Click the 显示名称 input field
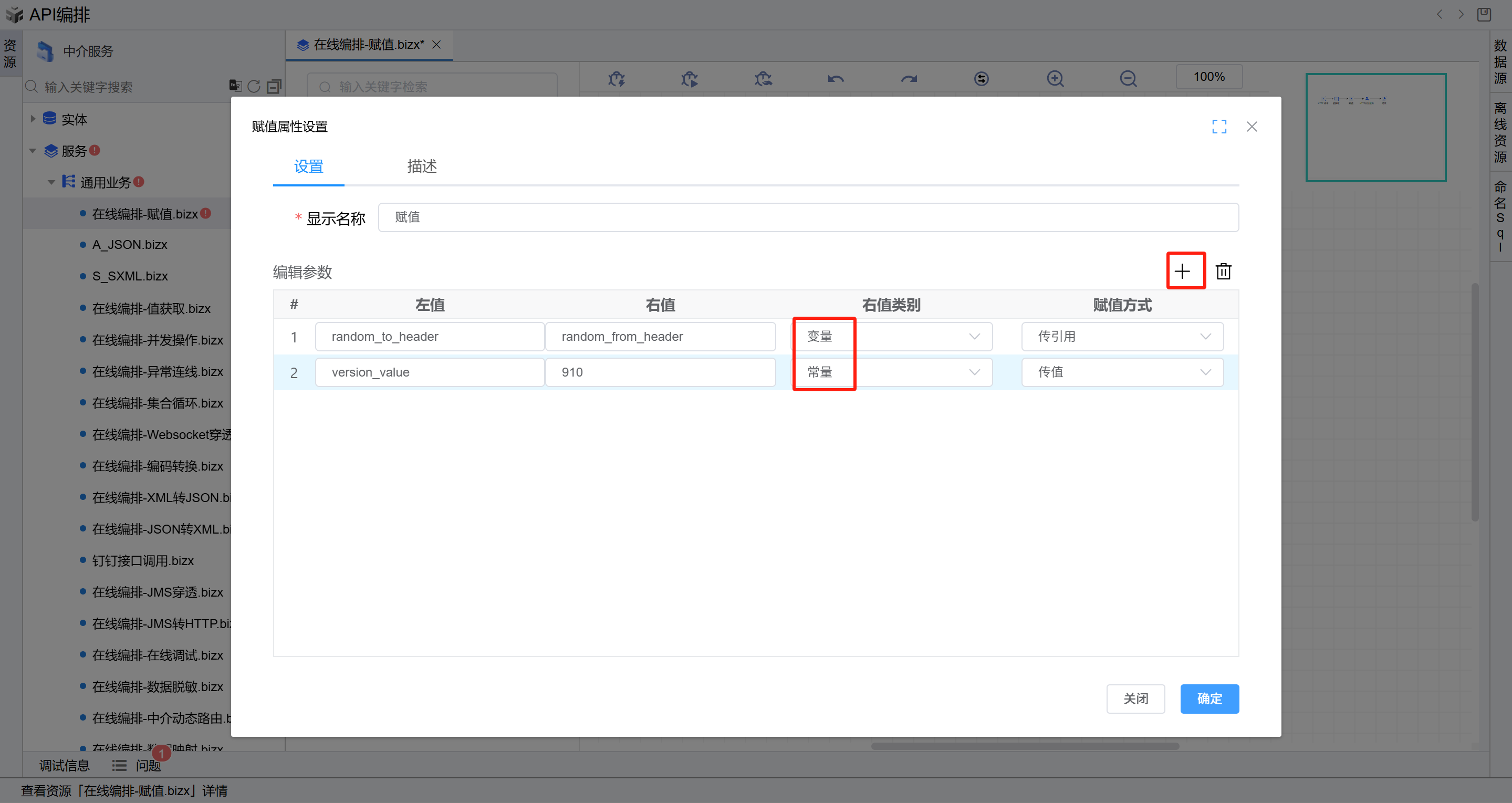 pyautogui.click(x=808, y=218)
